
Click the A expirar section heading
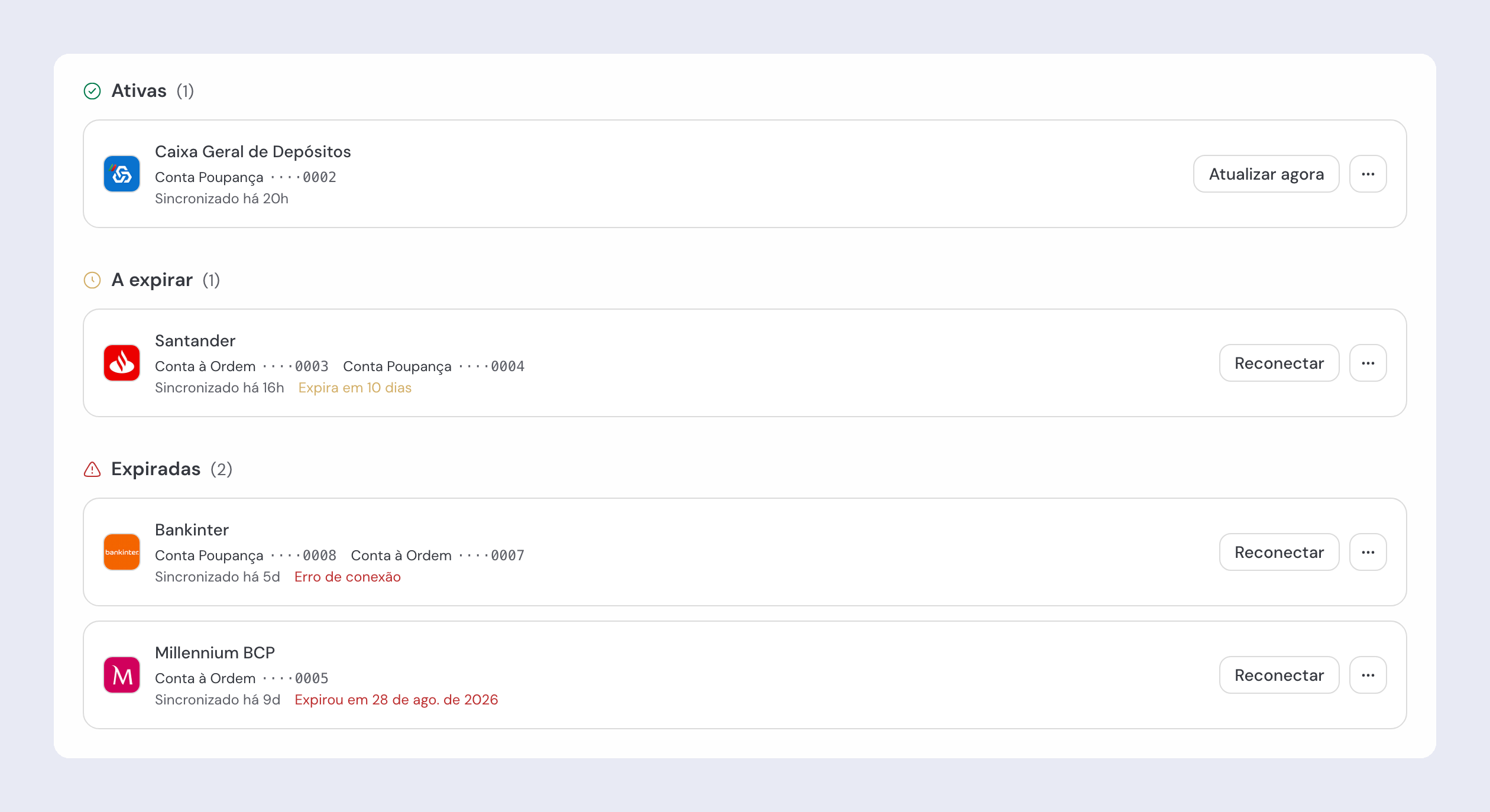click(152, 280)
